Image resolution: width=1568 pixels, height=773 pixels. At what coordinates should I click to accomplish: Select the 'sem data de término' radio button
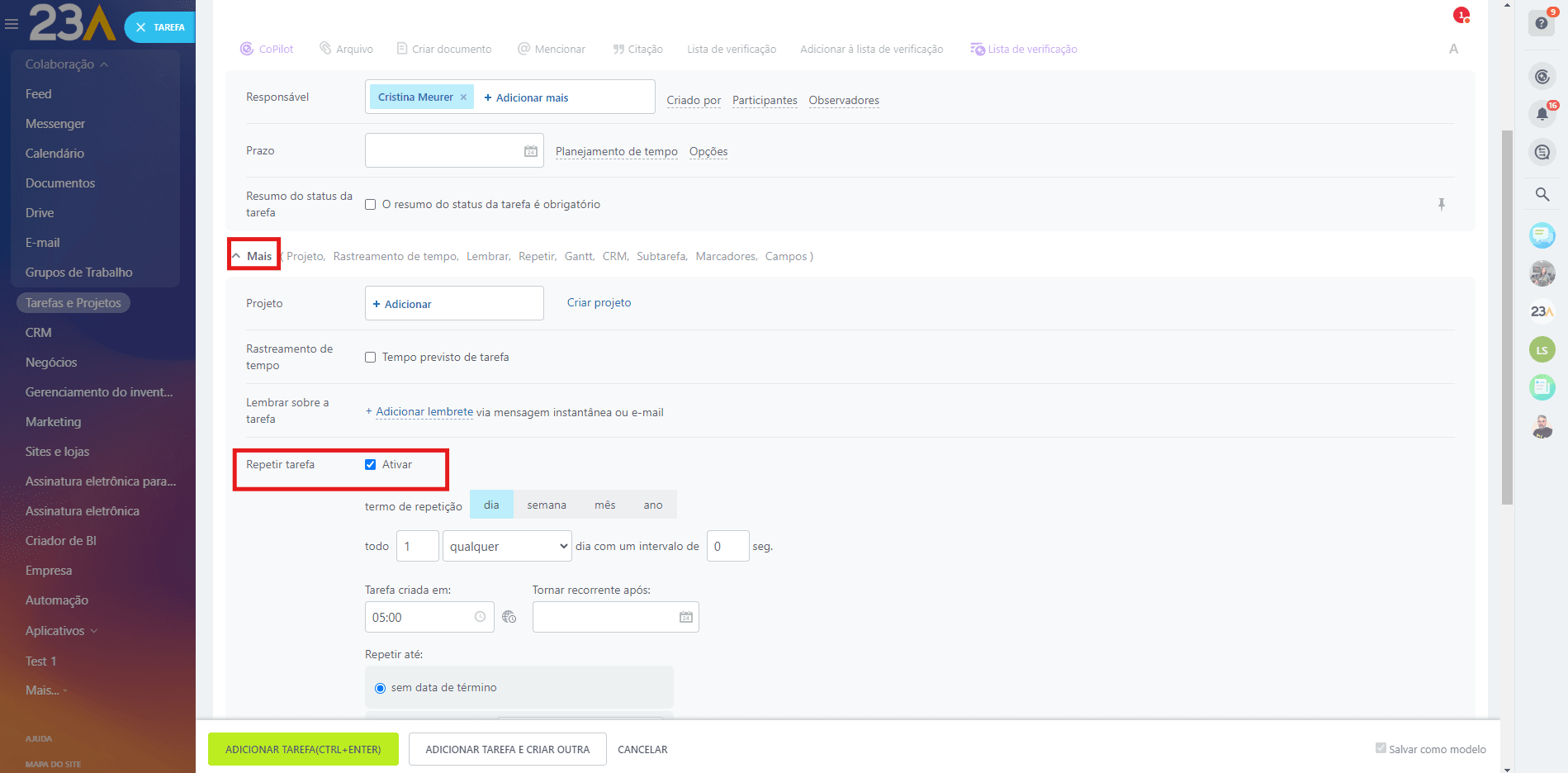(380, 688)
